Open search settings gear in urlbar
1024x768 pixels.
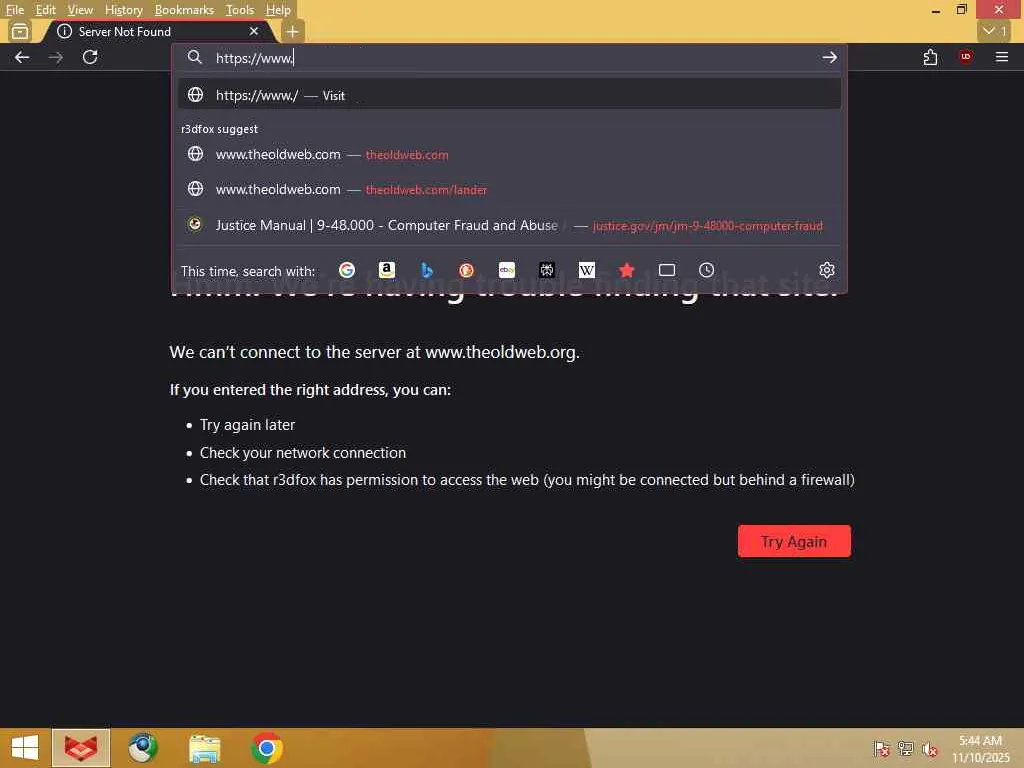pyautogui.click(x=827, y=270)
